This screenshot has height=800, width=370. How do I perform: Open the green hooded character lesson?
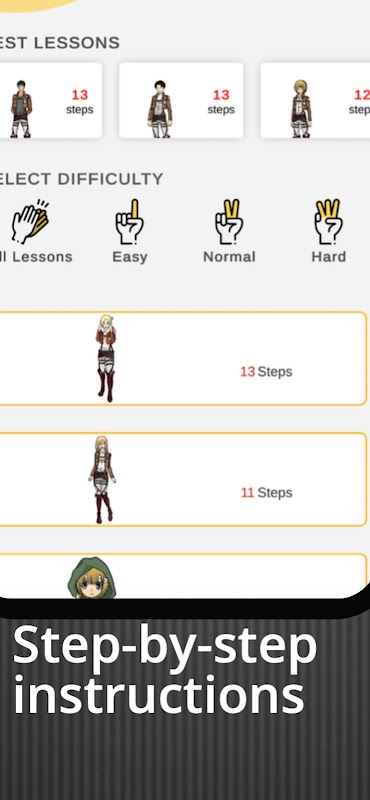183,576
